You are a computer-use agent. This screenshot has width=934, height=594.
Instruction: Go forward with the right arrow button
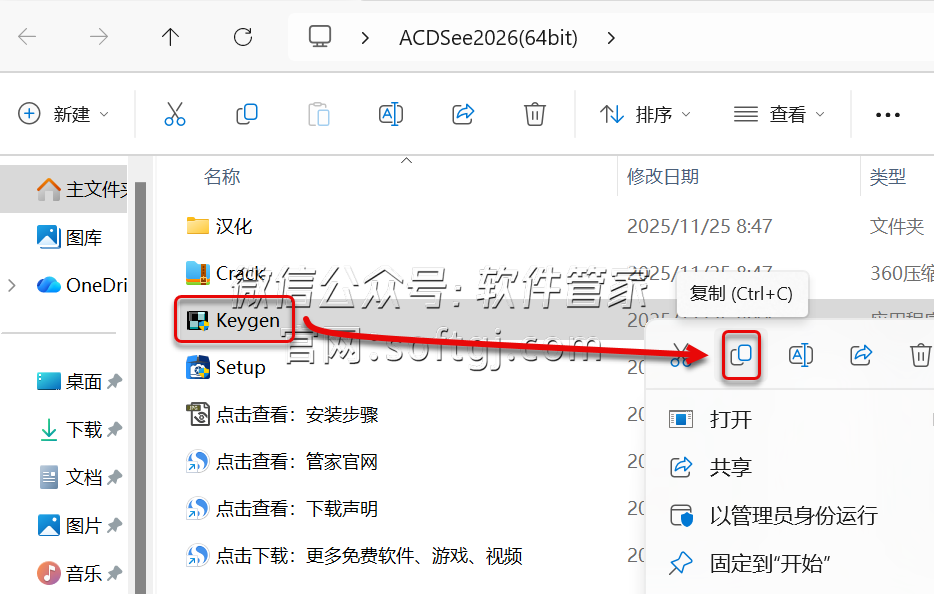click(99, 37)
